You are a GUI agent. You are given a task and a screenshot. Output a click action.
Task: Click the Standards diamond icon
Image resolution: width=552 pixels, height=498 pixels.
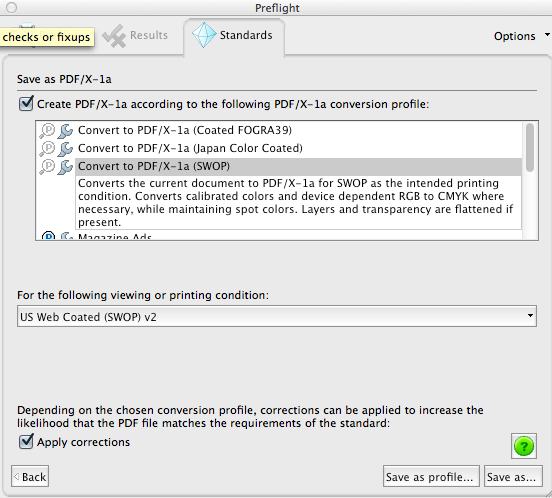click(203, 35)
